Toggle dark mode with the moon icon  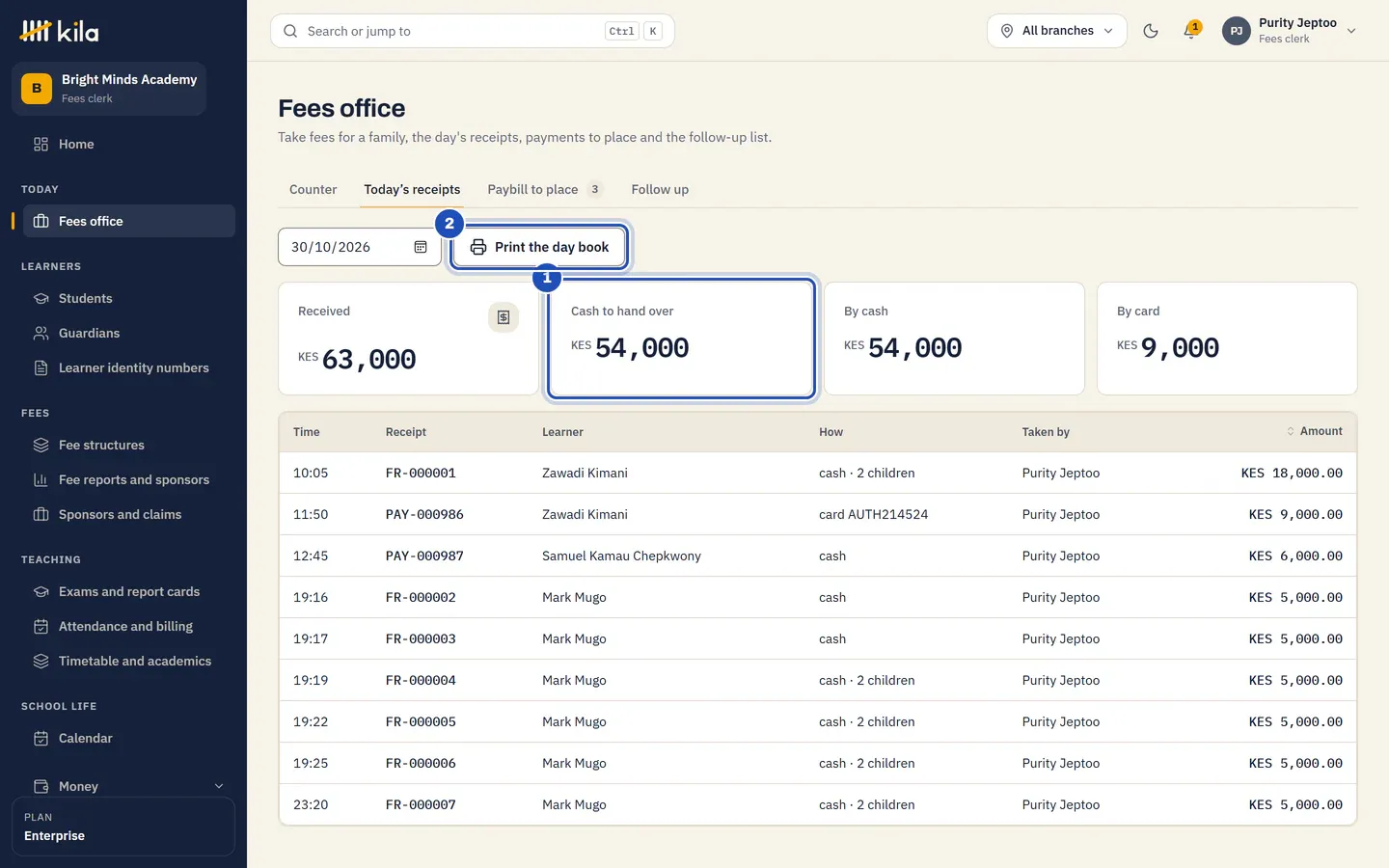1151,31
